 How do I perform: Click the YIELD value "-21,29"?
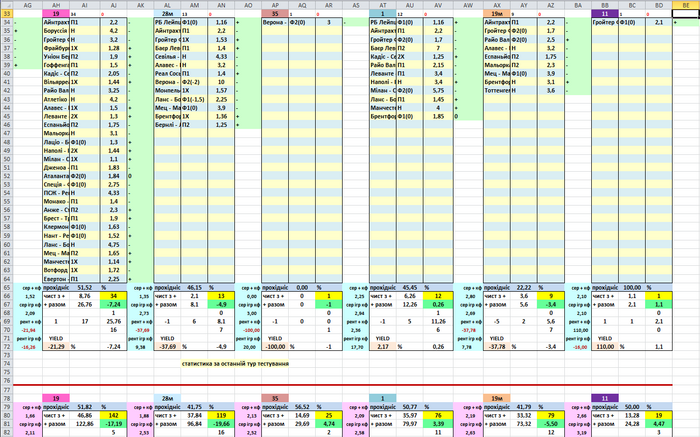tap(56, 347)
